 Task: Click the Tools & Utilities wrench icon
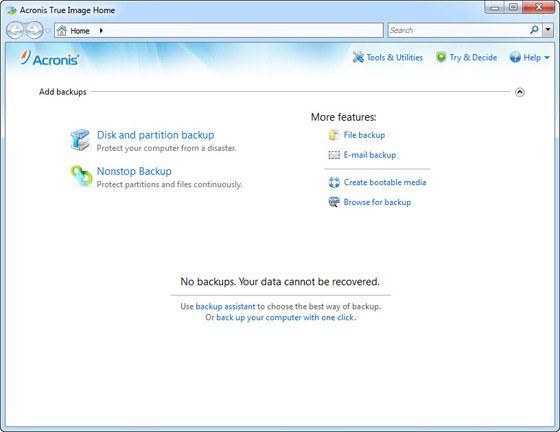(x=358, y=57)
